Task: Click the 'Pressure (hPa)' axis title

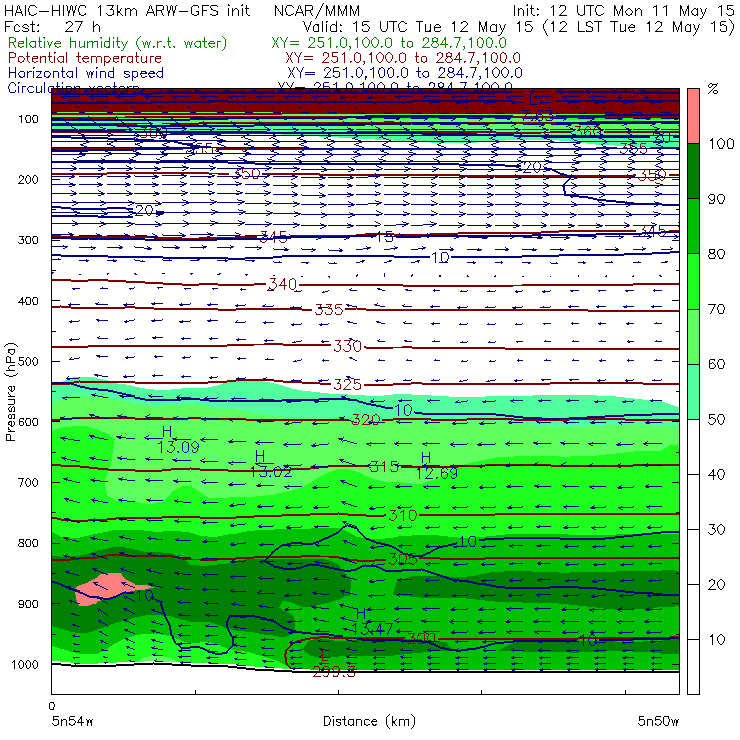Action: pyautogui.click(x=11, y=392)
